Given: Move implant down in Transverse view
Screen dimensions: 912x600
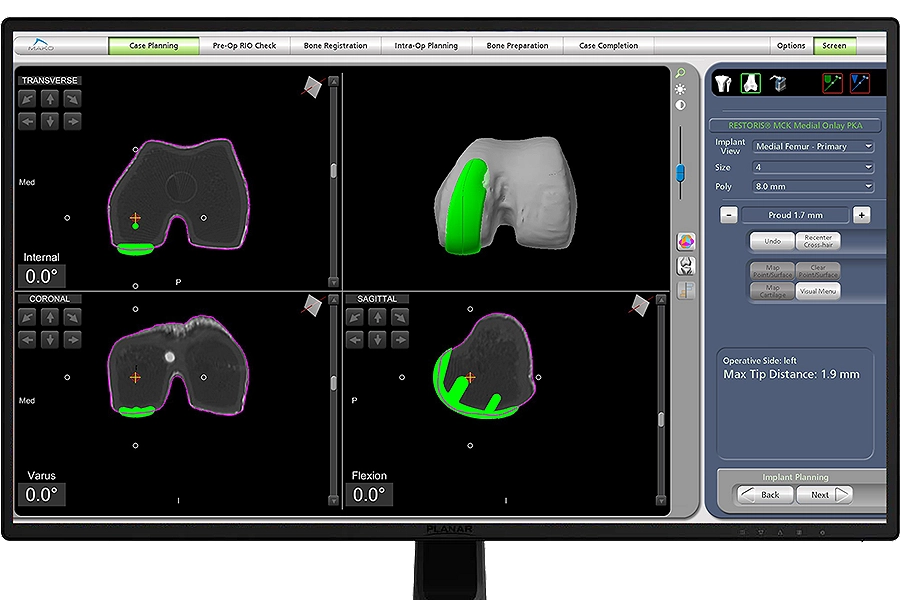Looking at the screenshot, I should point(50,122).
